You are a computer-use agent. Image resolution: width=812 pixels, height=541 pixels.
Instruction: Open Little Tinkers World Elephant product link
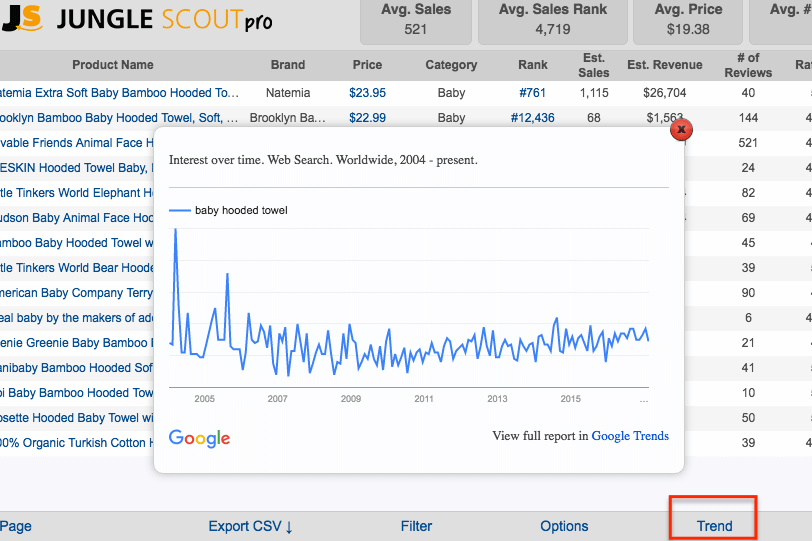[x=77, y=193]
